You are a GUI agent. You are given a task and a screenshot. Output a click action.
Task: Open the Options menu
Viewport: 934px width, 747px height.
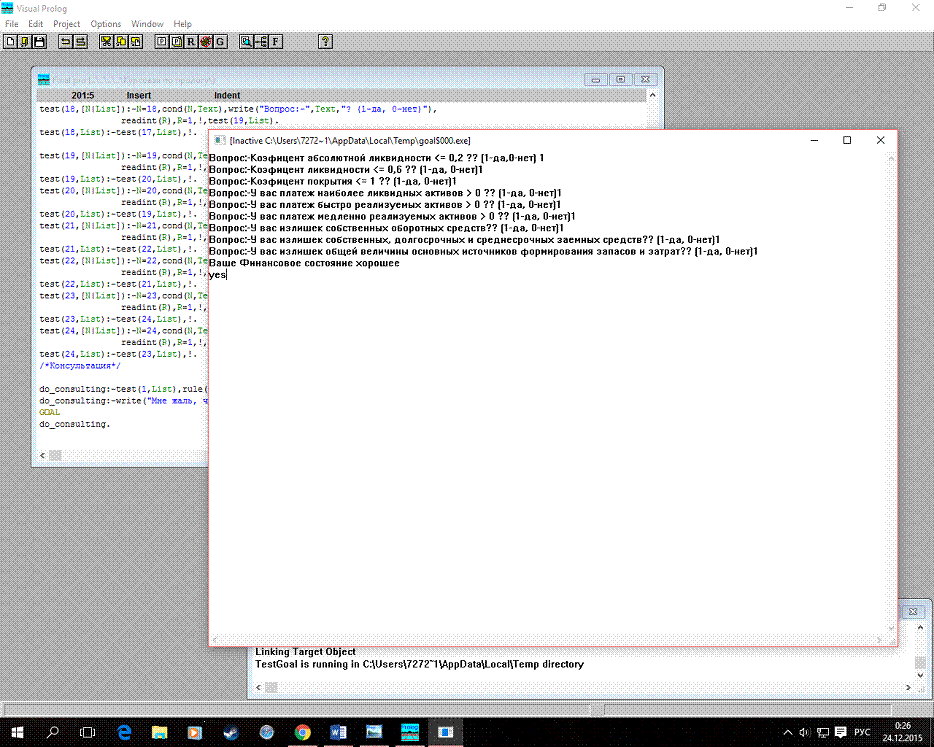pyautogui.click(x=105, y=24)
